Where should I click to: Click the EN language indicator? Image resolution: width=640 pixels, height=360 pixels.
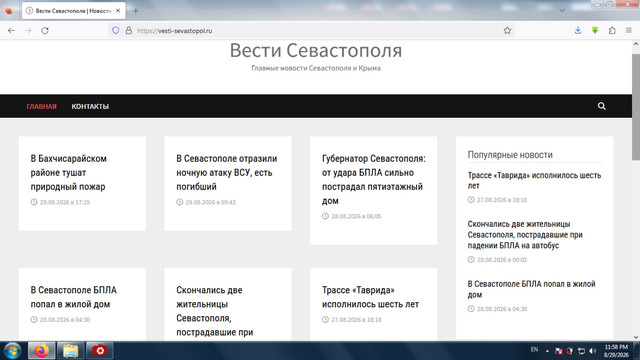(x=534, y=350)
